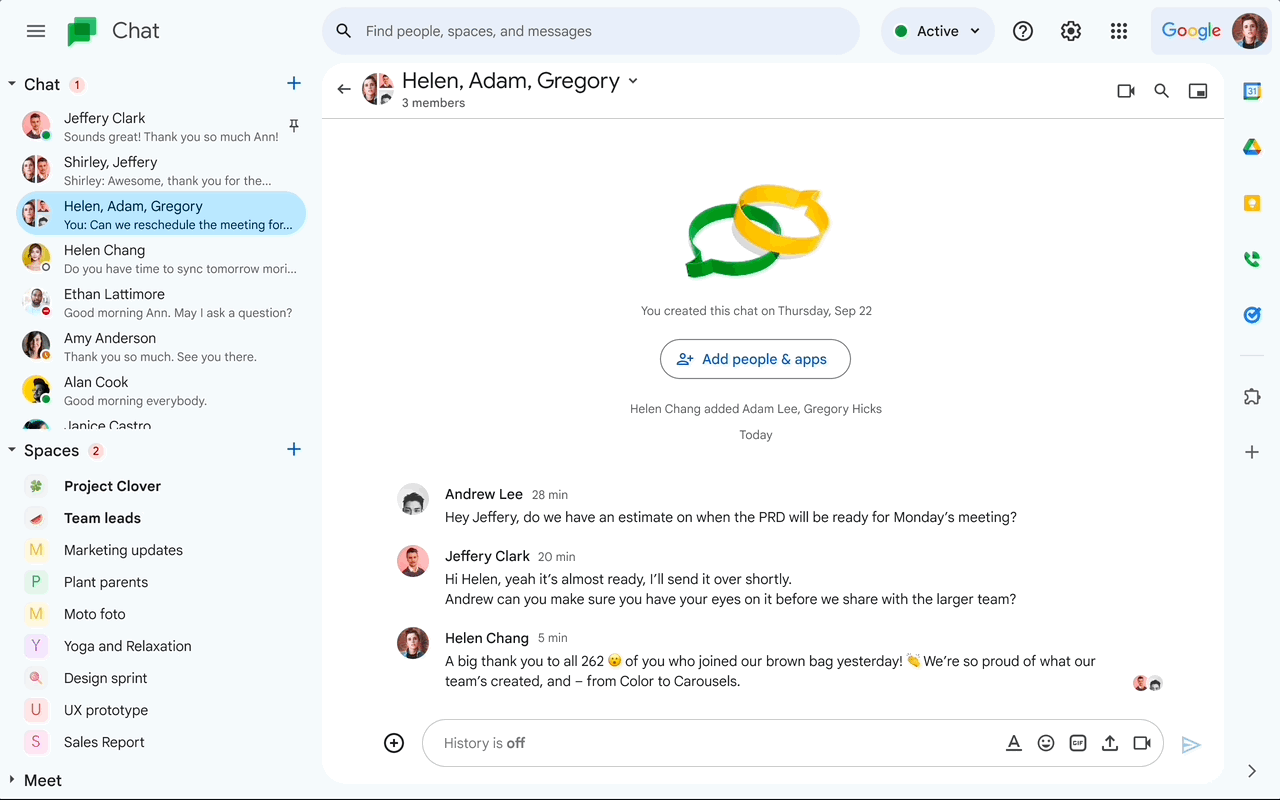Collapse the Spaces section
The height and width of the screenshot is (800, 1280).
(x=12, y=450)
